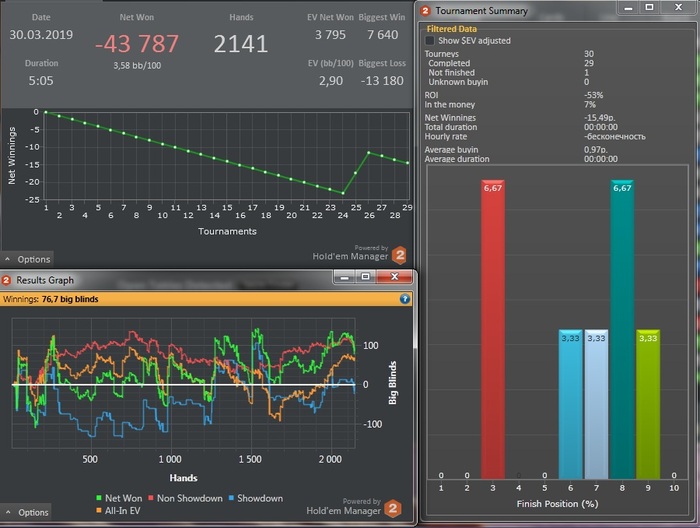
Task: Click the In the money value 7%
Action: [590, 104]
